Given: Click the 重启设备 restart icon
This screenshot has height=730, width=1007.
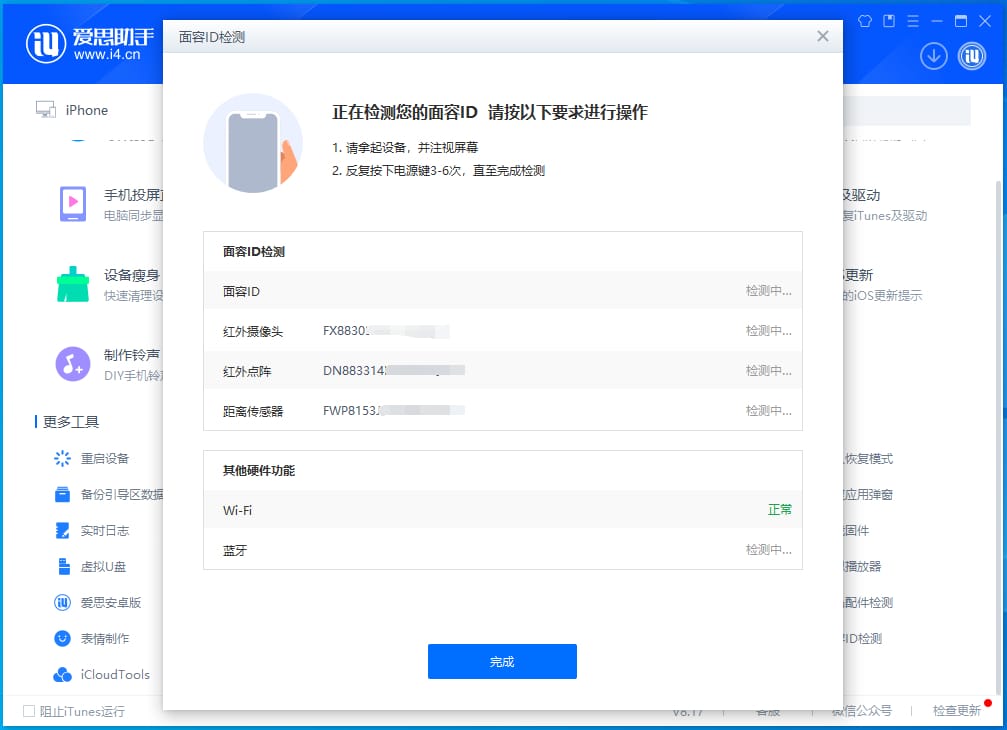Looking at the screenshot, I should coord(62,458).
